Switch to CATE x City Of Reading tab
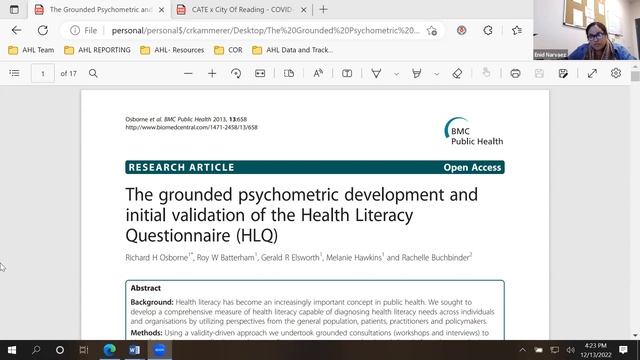This screenshot has width=640, height=360. [x=242, y=9]
